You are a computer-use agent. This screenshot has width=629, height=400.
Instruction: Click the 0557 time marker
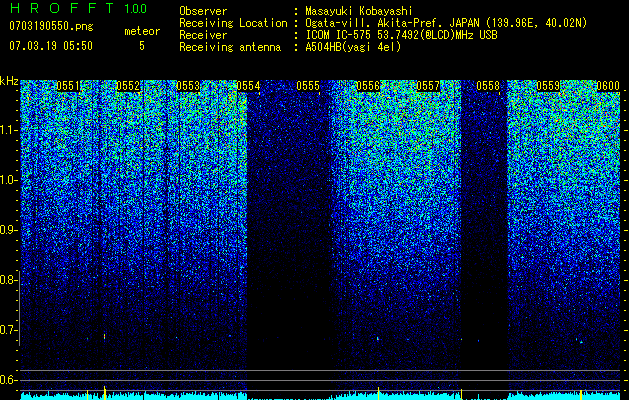coord(428,86)
